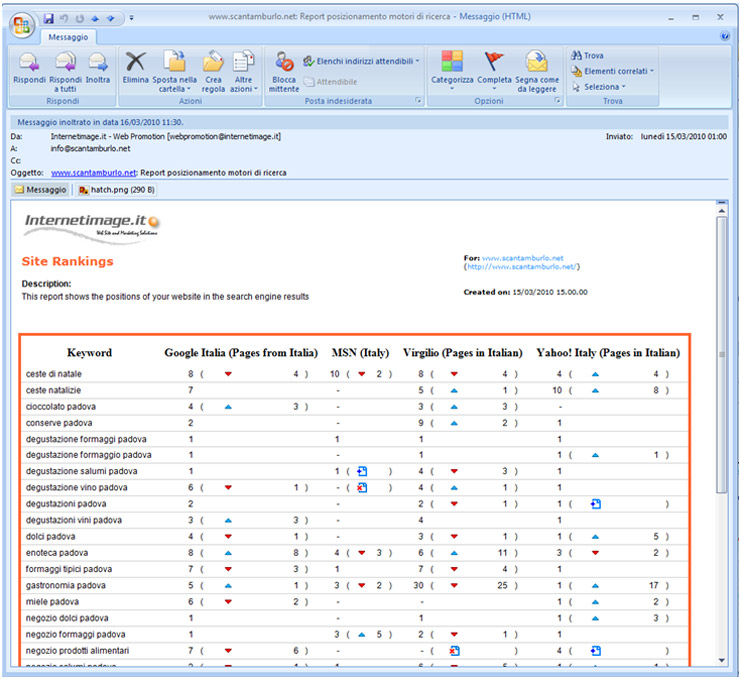Screen dimensions: 740x679
Task: Go to next item using the down arrow
Action: click(x=110, y=18)
